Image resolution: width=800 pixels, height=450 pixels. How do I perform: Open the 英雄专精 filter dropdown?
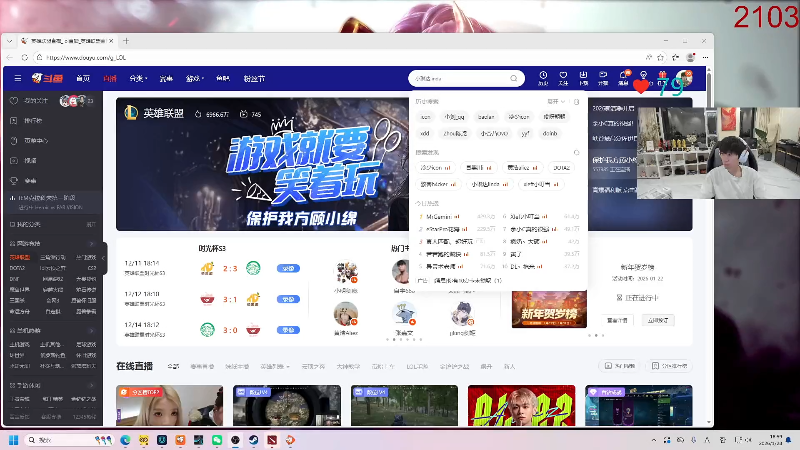pos(274,366)
